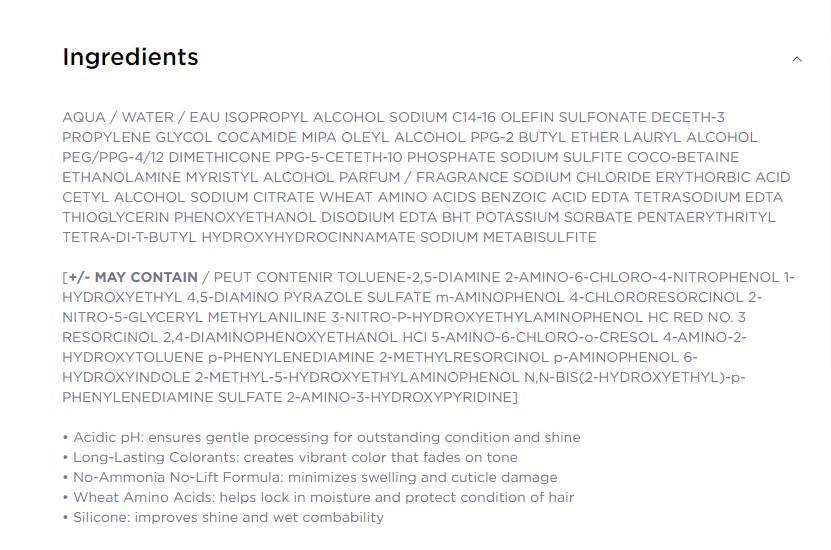Click the No-Ammonia No-Lift Formula bullet
This screenshot has height=550, width=831.
pos(315,477)
